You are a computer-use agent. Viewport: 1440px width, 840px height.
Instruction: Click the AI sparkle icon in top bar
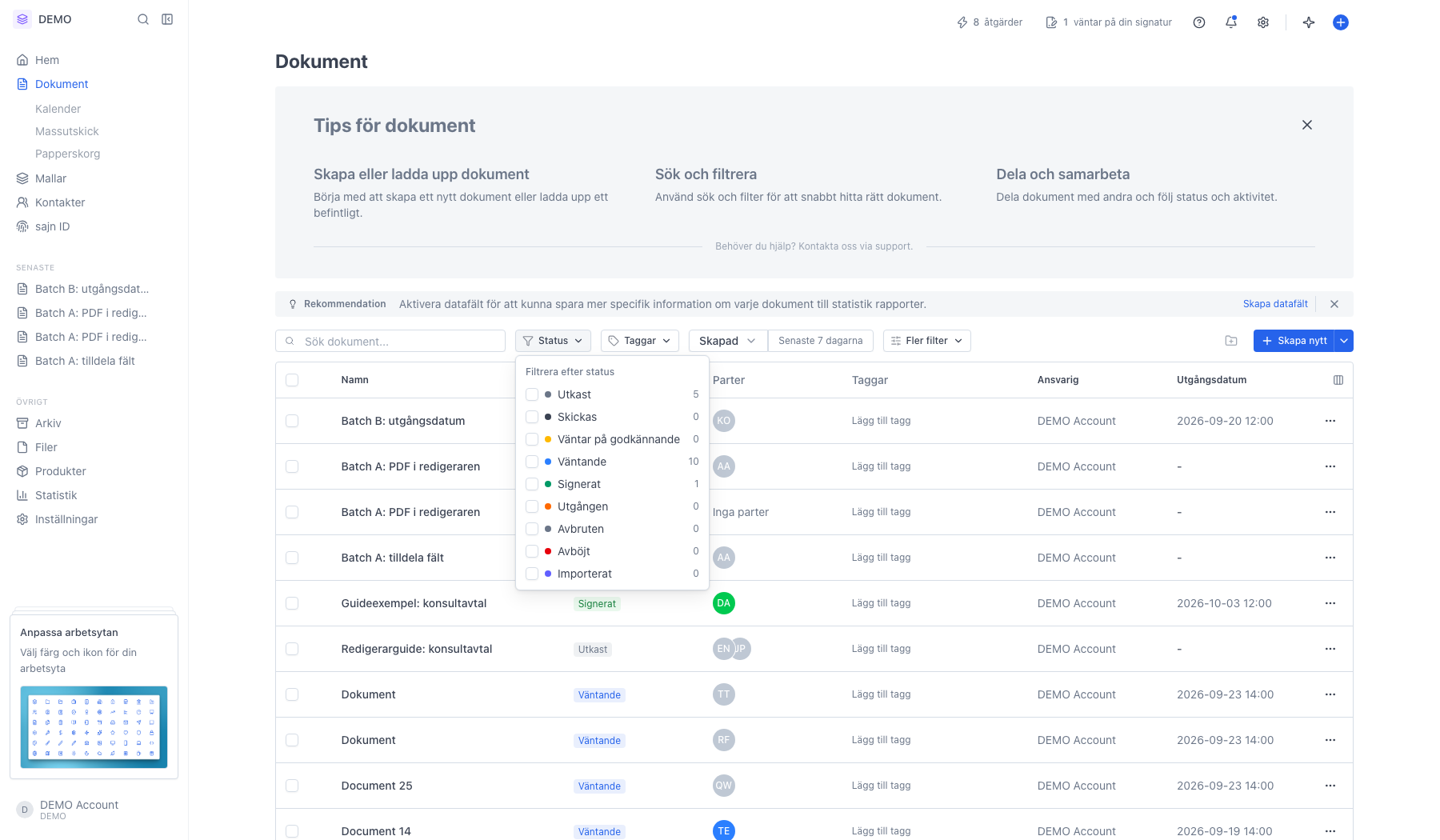click(1309, 22)
